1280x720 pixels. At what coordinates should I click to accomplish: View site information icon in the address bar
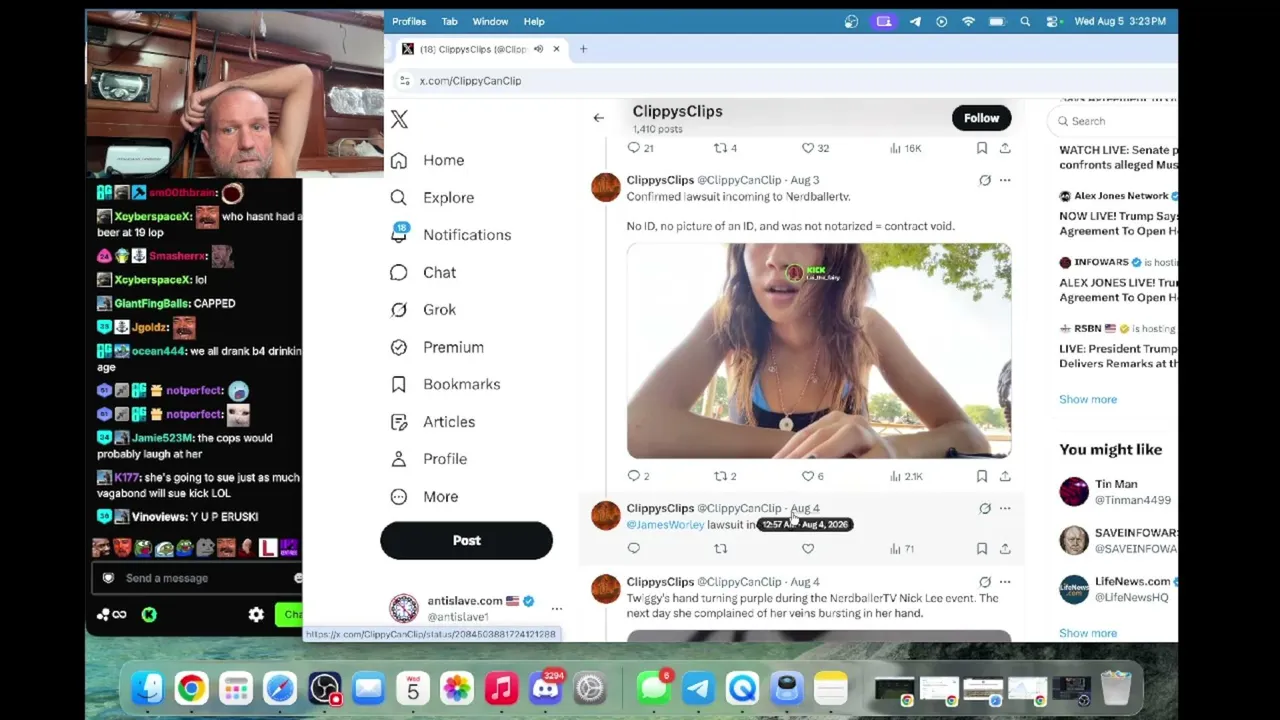pos(404,81)
